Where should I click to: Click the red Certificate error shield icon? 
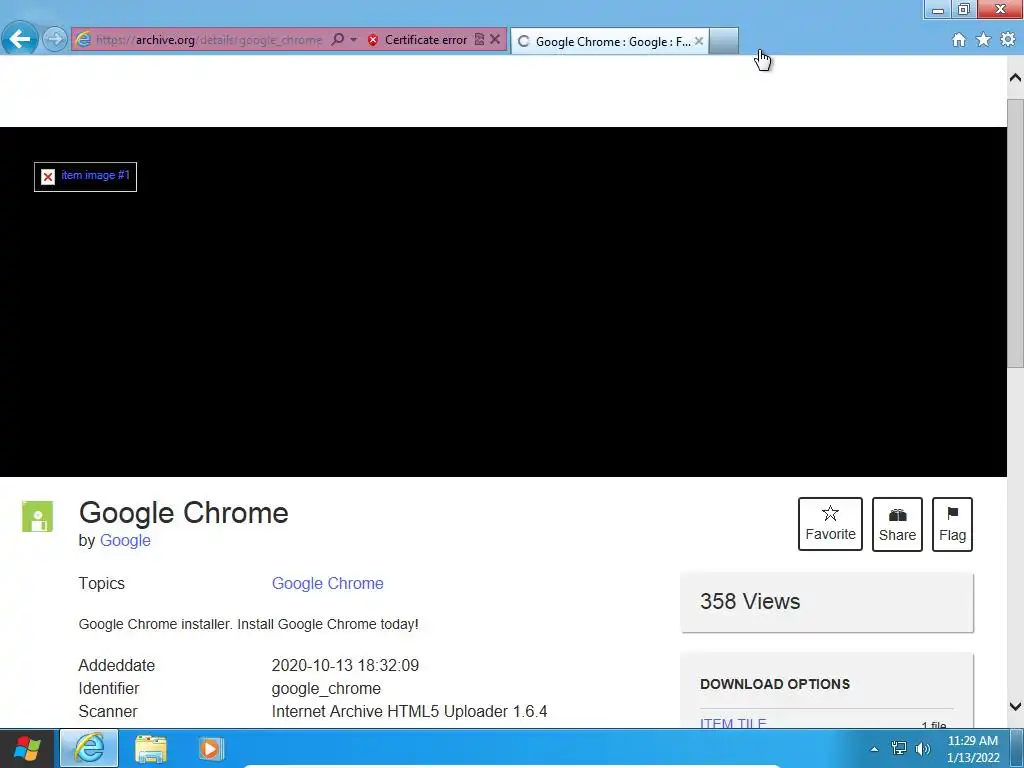click(373, 40)
